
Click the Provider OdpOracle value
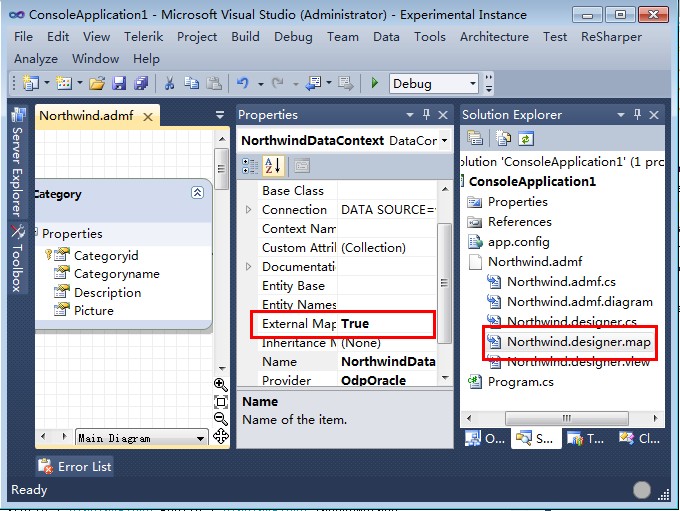[387, 380]
